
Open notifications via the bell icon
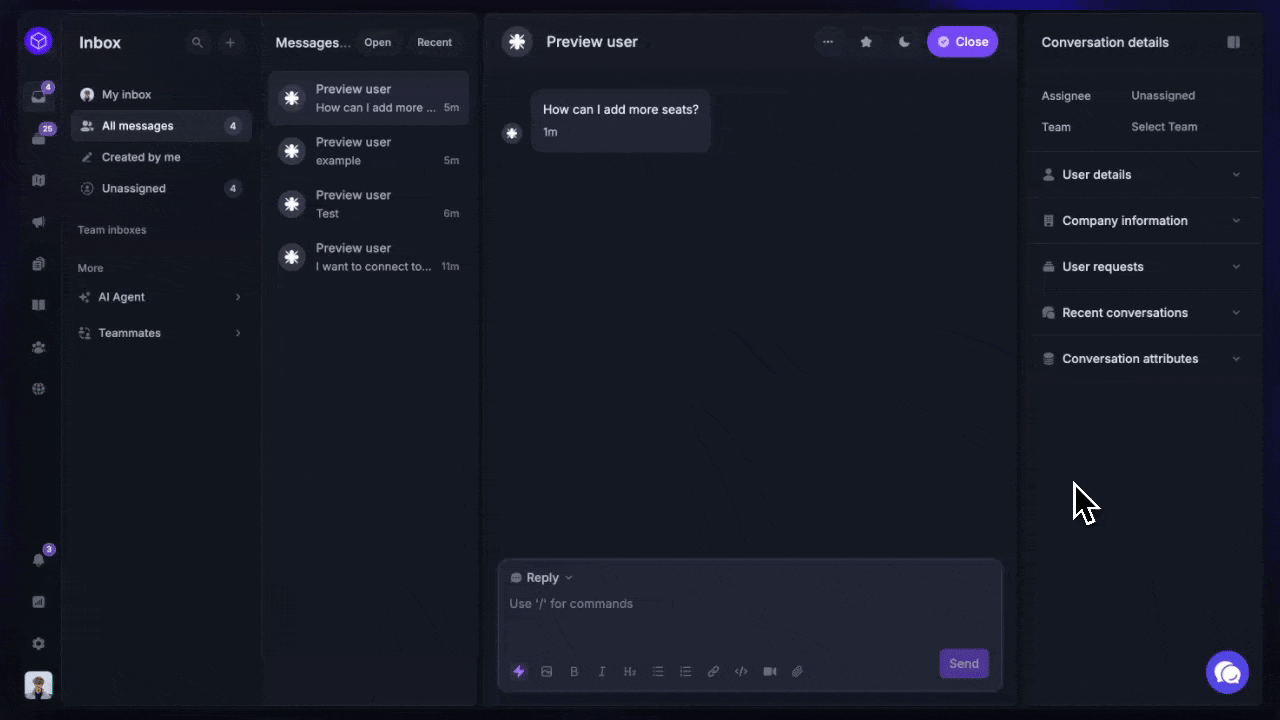39,560
